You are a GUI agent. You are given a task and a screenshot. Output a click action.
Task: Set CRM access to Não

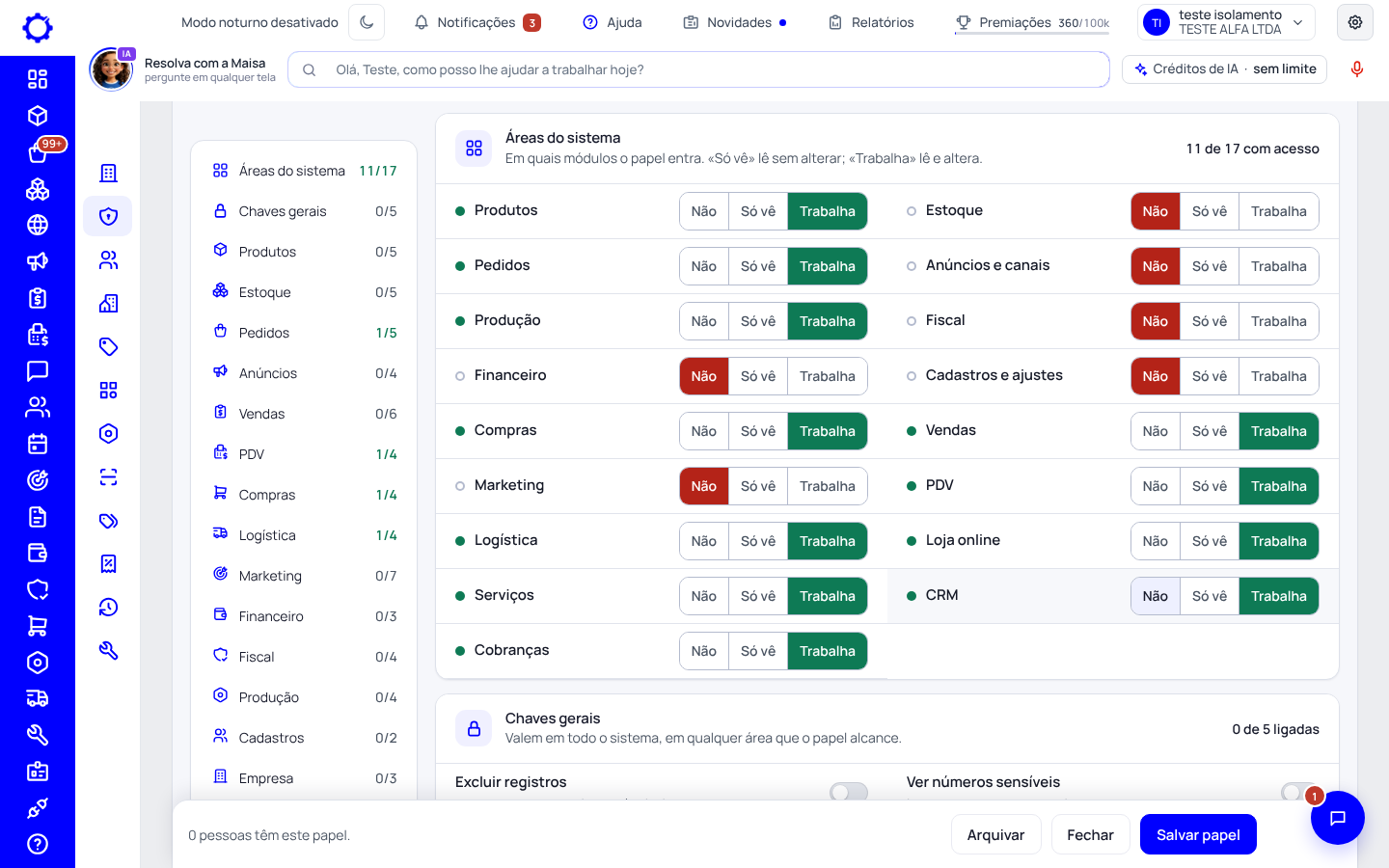(x=1156, y=596)
